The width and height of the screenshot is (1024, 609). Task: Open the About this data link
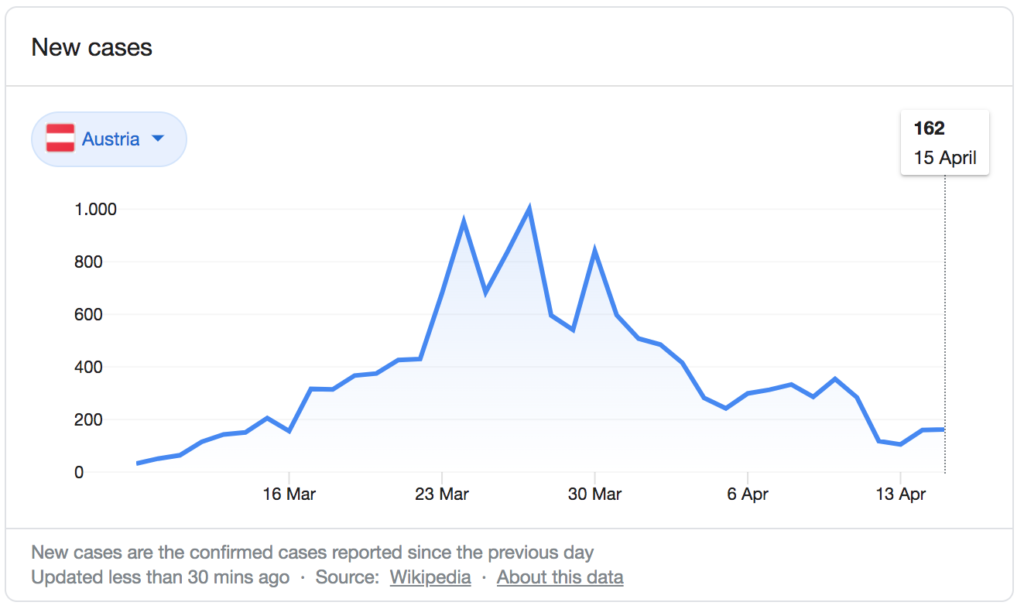[x=560, y=577]
